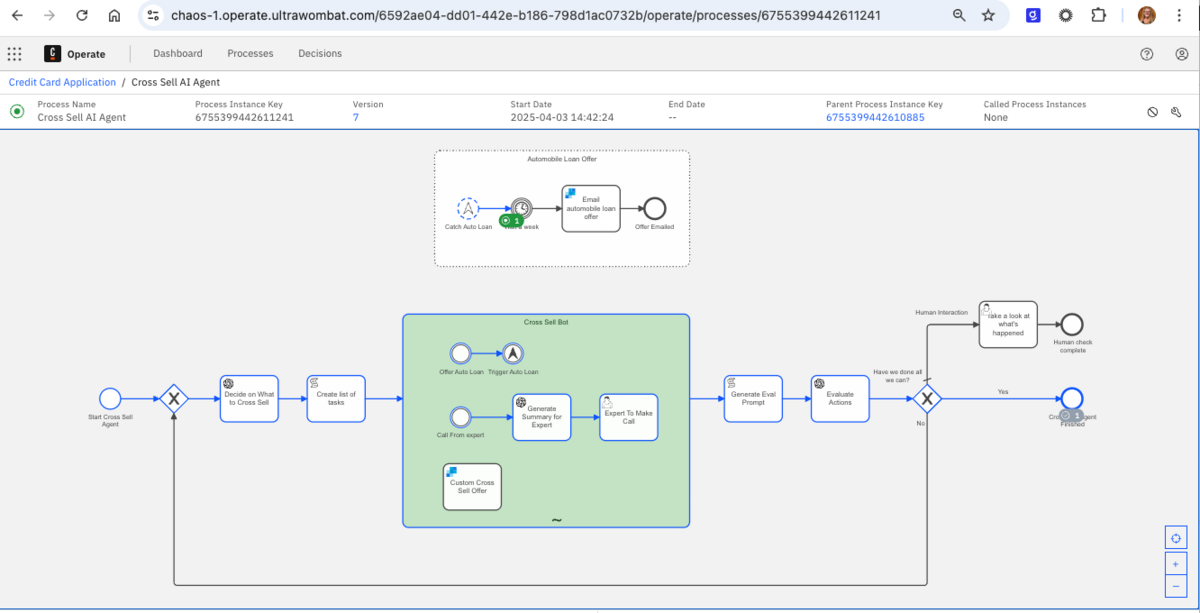Viewport: 1200px width, 613px height.
Task: Select the Start Cross Sell Agent event
Action: click(110, 399)
